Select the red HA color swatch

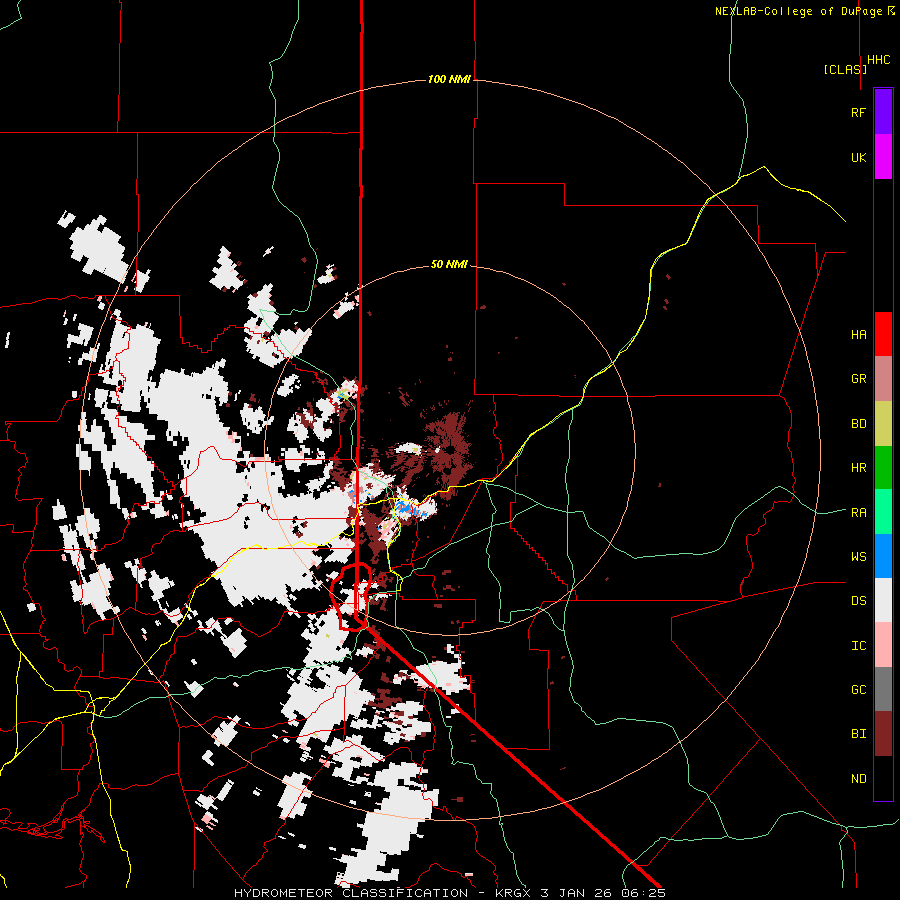[x=883, y=334]
